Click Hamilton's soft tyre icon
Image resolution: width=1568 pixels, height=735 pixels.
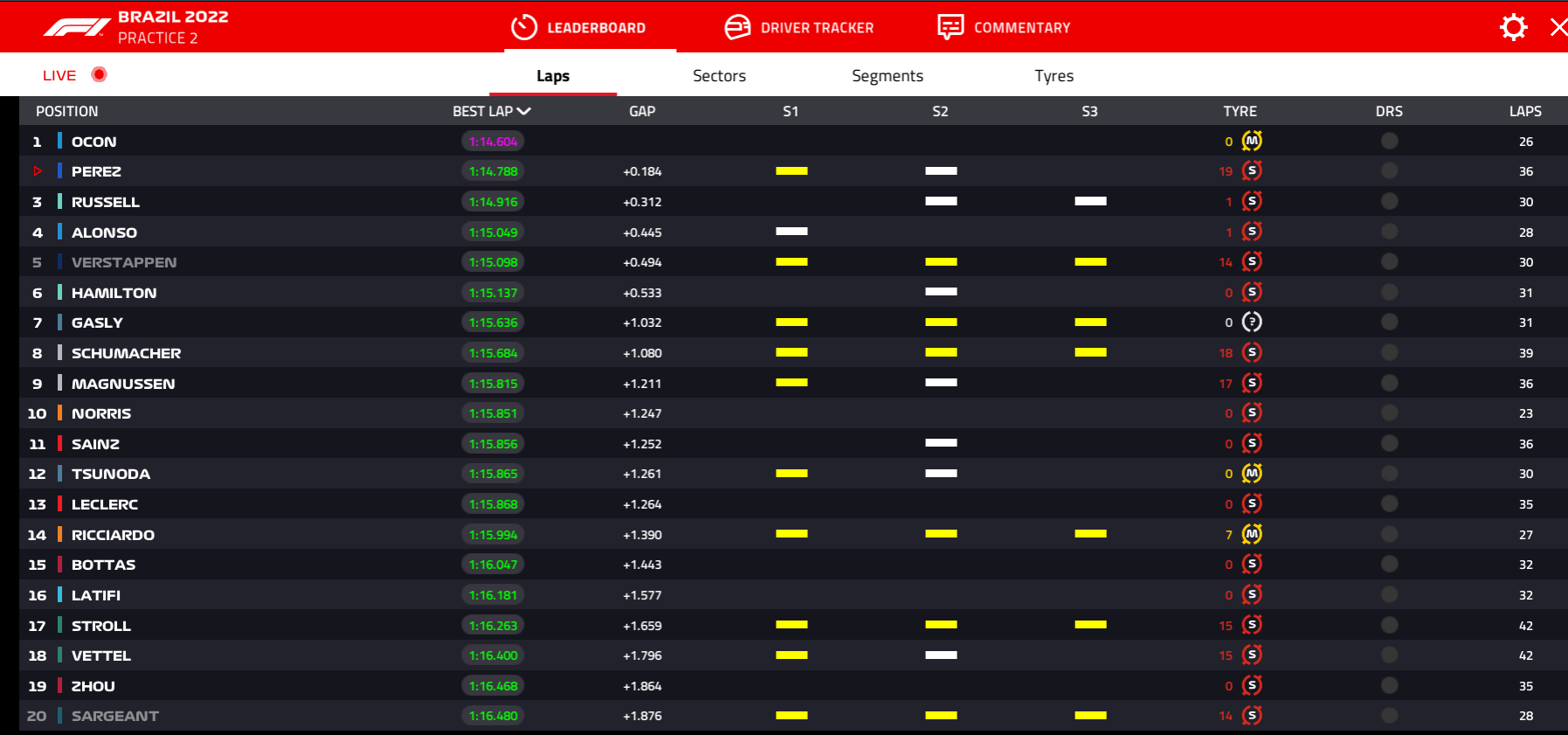click(x=1252, y=292)
